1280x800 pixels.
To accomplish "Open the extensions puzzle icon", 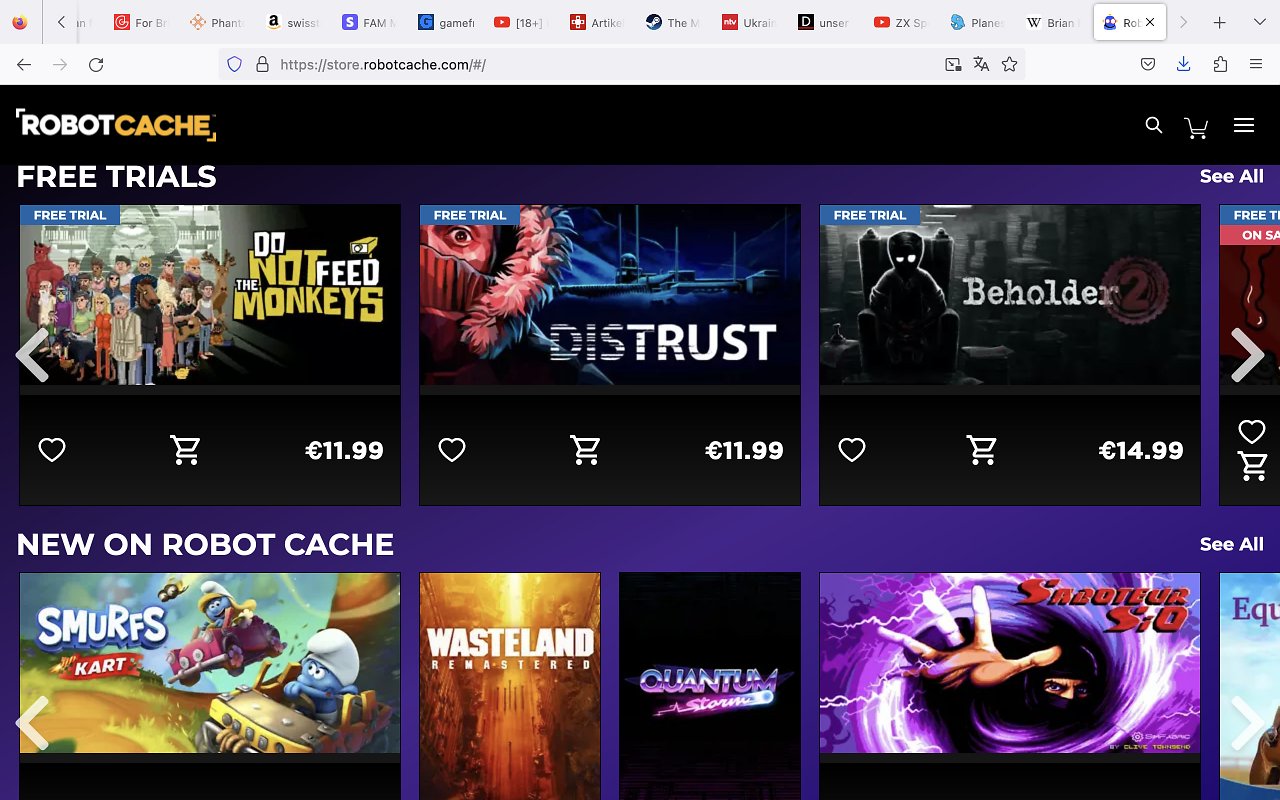I will (1220, 64).
